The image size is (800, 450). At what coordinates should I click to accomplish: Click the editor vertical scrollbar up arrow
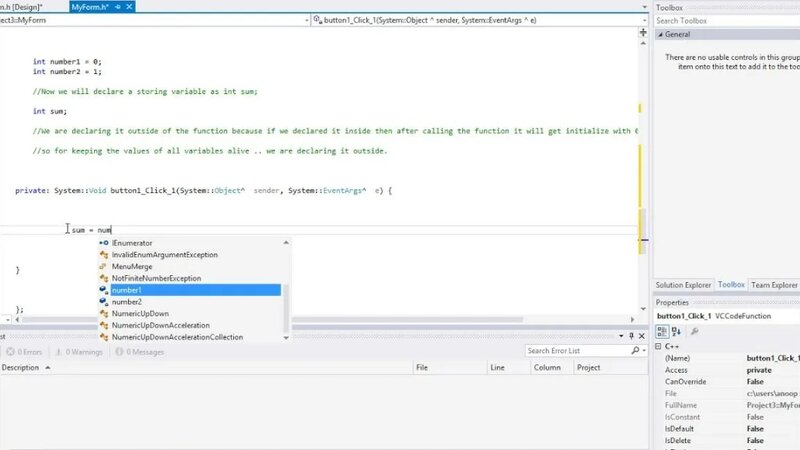(643, 43)
